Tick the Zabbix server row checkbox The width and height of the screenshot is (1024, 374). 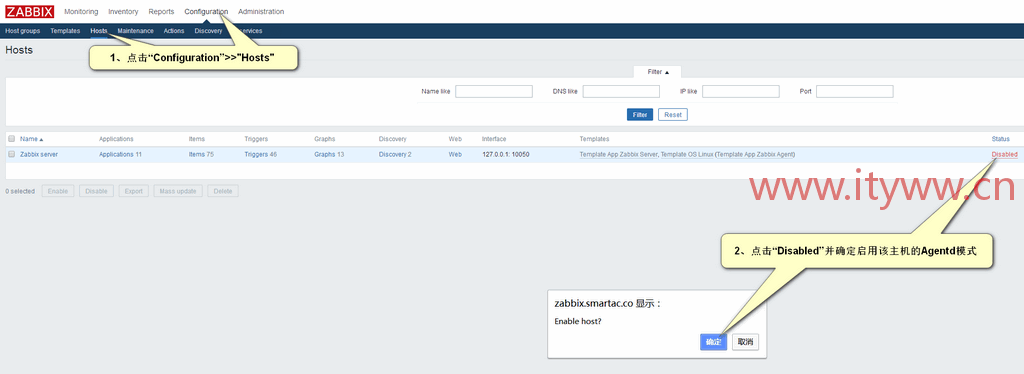click(x=11, y=155)
